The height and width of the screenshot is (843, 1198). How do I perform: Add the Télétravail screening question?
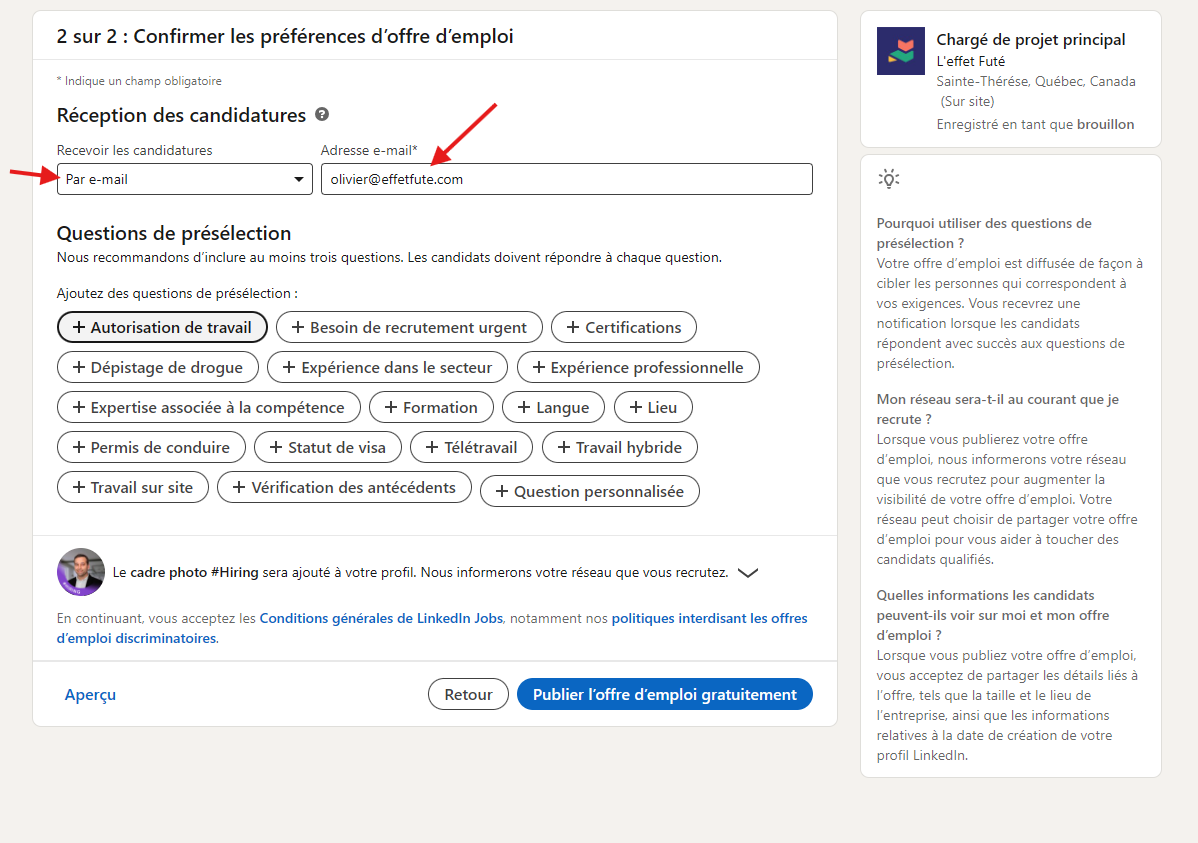(471, 447)
